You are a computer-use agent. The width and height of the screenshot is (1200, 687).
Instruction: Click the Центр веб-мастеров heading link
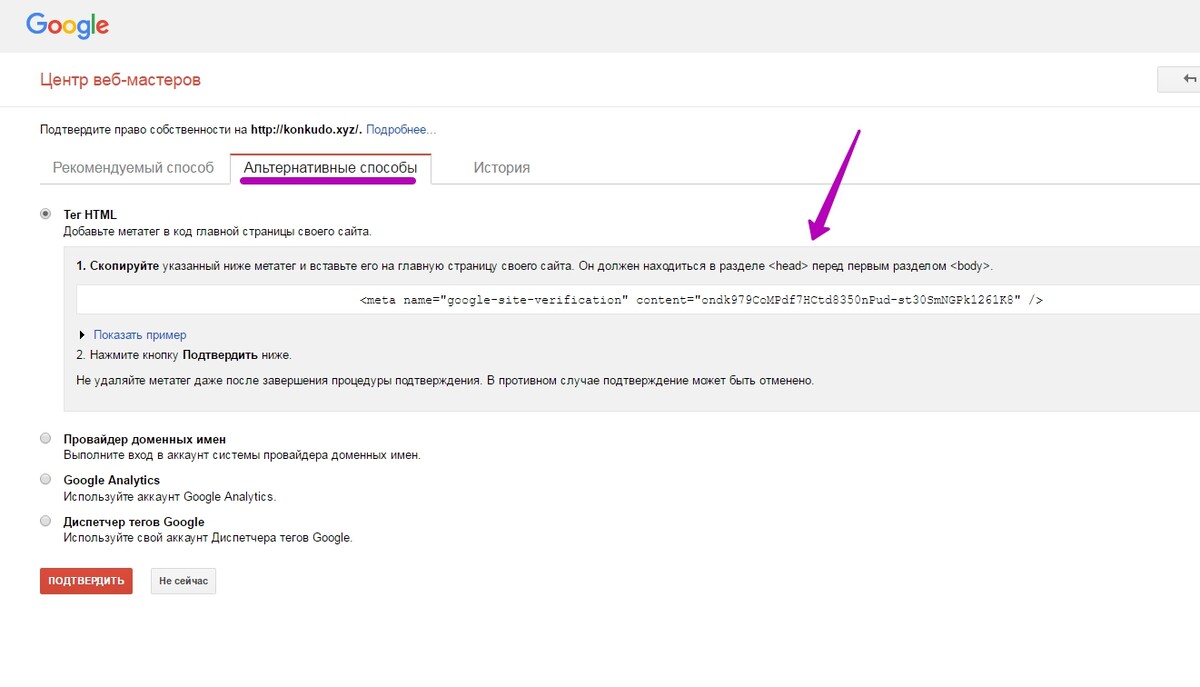120,80
